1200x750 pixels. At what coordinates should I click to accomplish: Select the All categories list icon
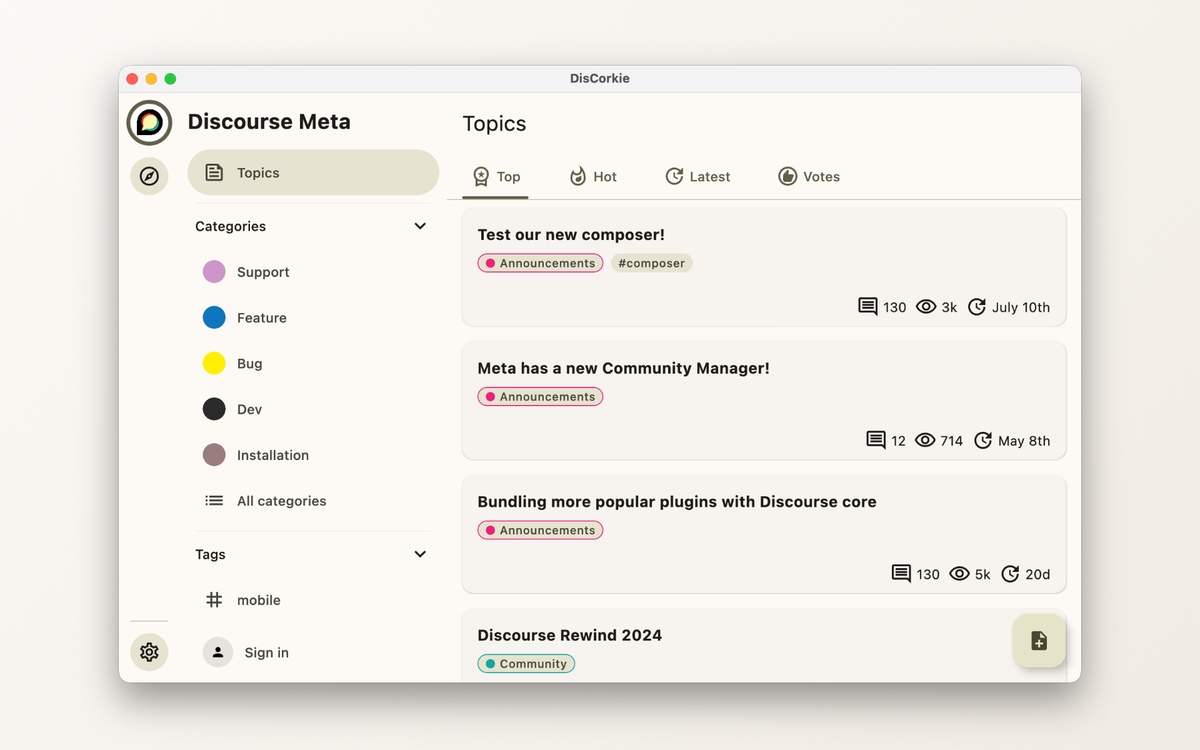pyautogui.click(x=214, y=500)
